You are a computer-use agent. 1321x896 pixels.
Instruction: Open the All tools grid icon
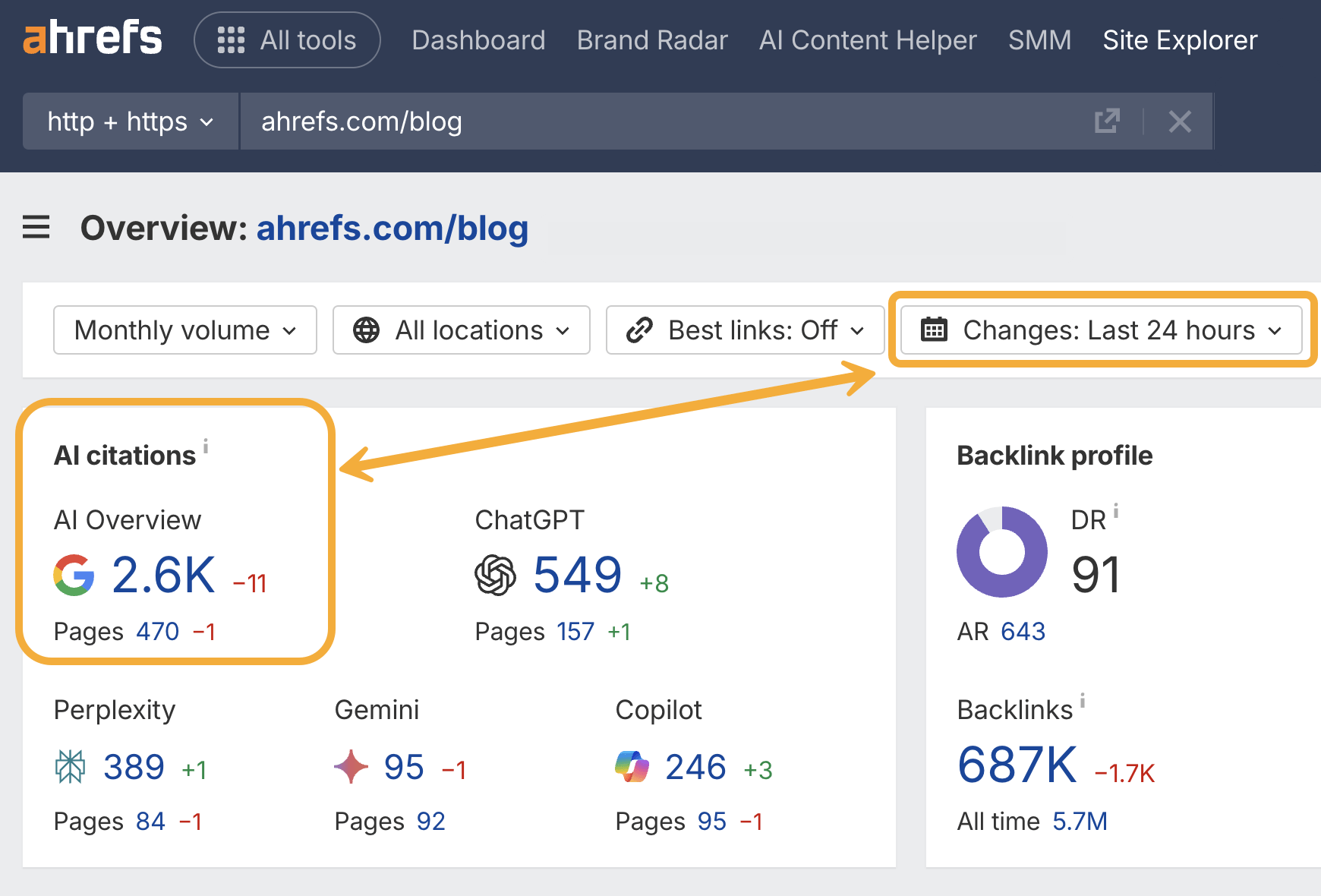coord(232,39)
